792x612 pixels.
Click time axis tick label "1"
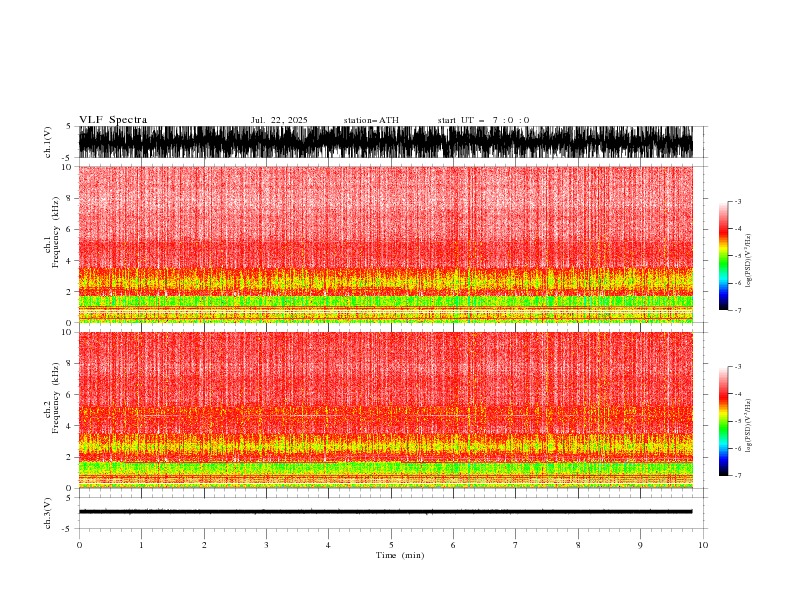pos(141,545)
